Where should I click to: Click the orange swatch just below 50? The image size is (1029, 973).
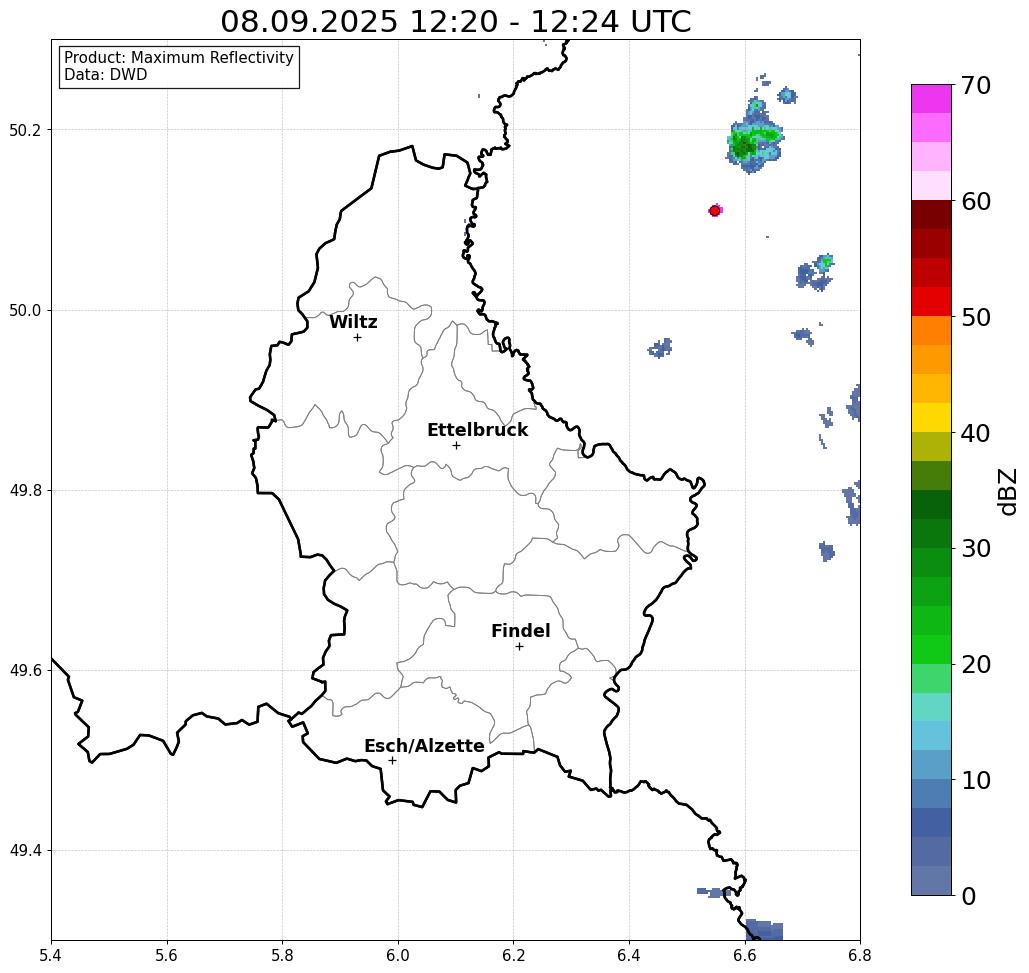click(x=931, y=331)
